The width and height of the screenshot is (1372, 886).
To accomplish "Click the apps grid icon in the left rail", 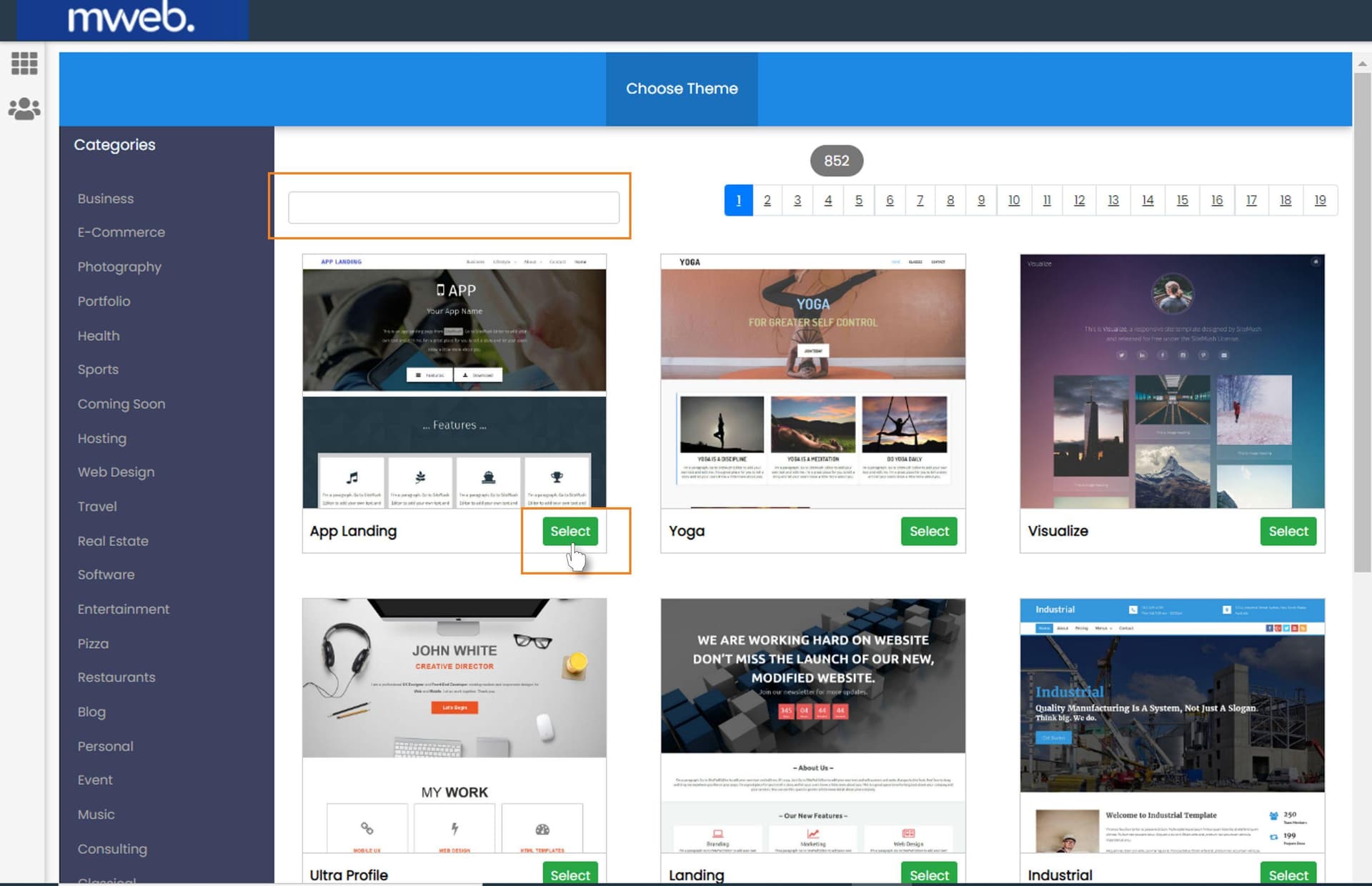I will point(24,64).
